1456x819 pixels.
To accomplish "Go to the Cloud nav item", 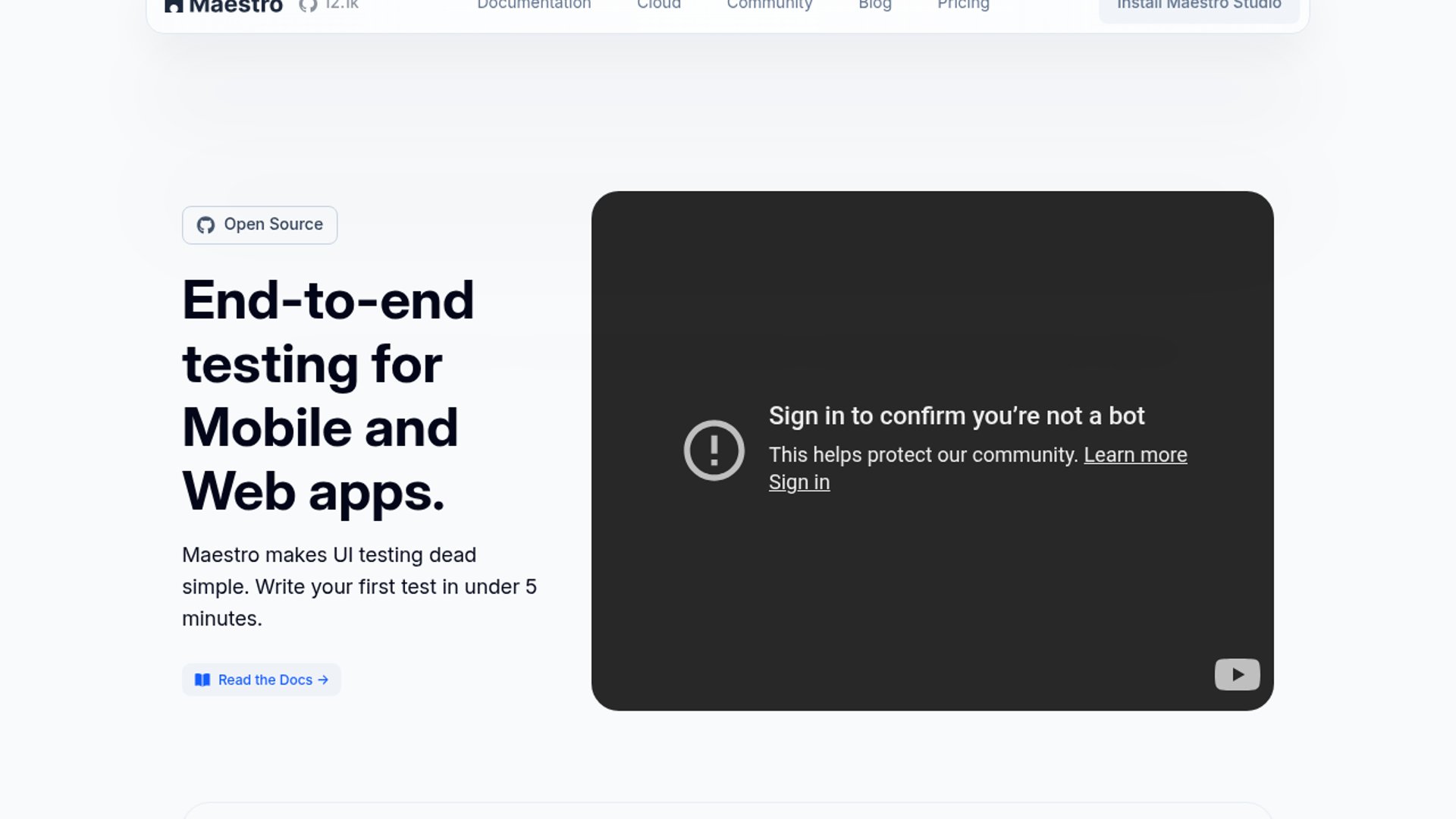I will click(658, 5).
